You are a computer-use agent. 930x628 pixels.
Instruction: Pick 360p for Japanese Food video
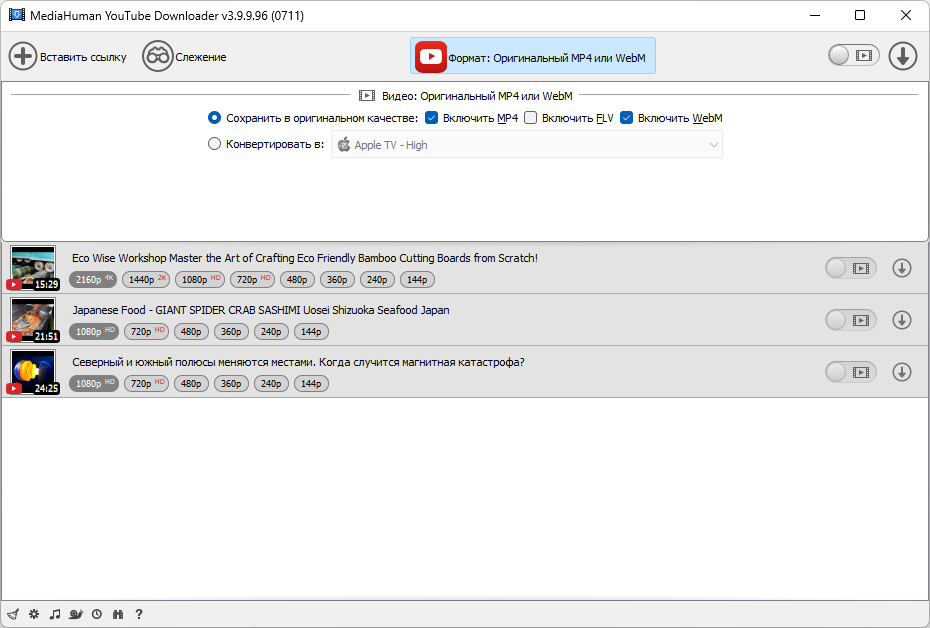coord(231,331)
